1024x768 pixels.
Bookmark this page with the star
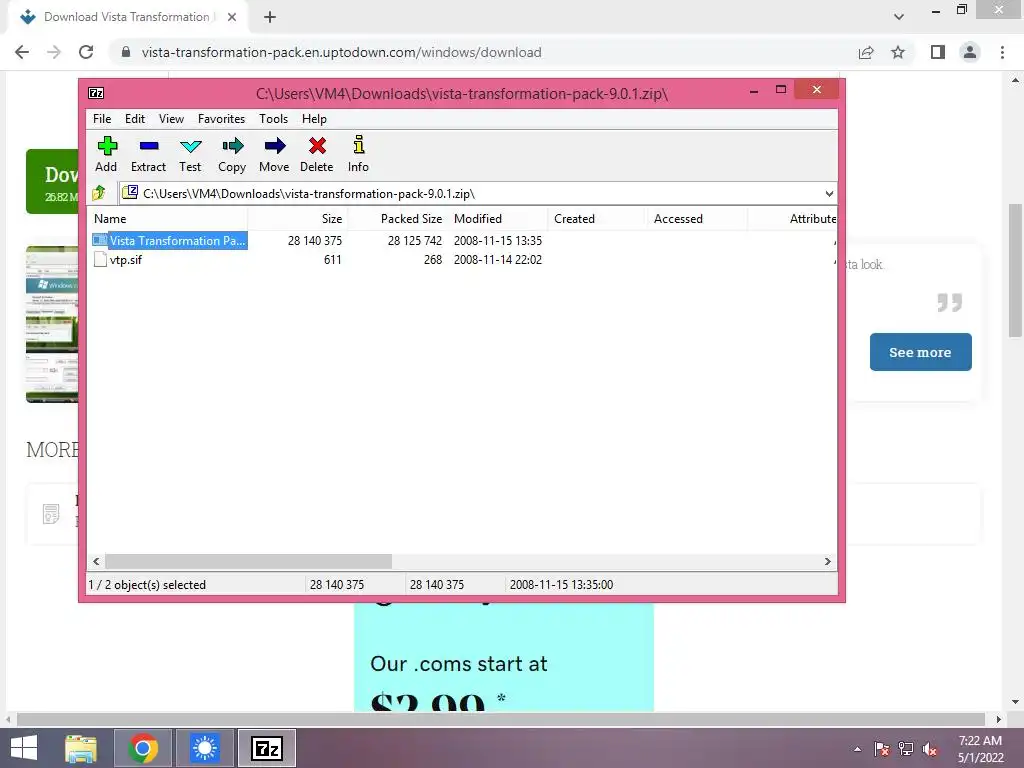898,52
